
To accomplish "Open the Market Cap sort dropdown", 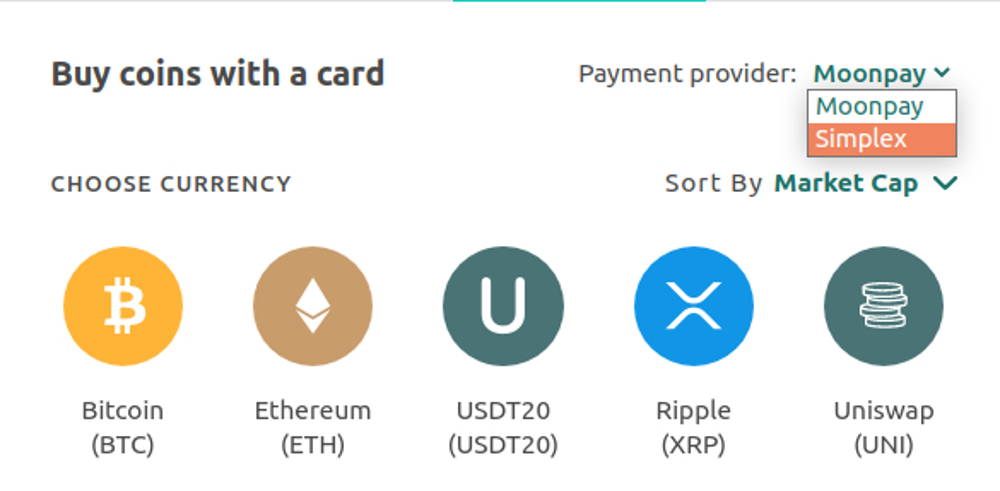I will [x=865, y=184].
